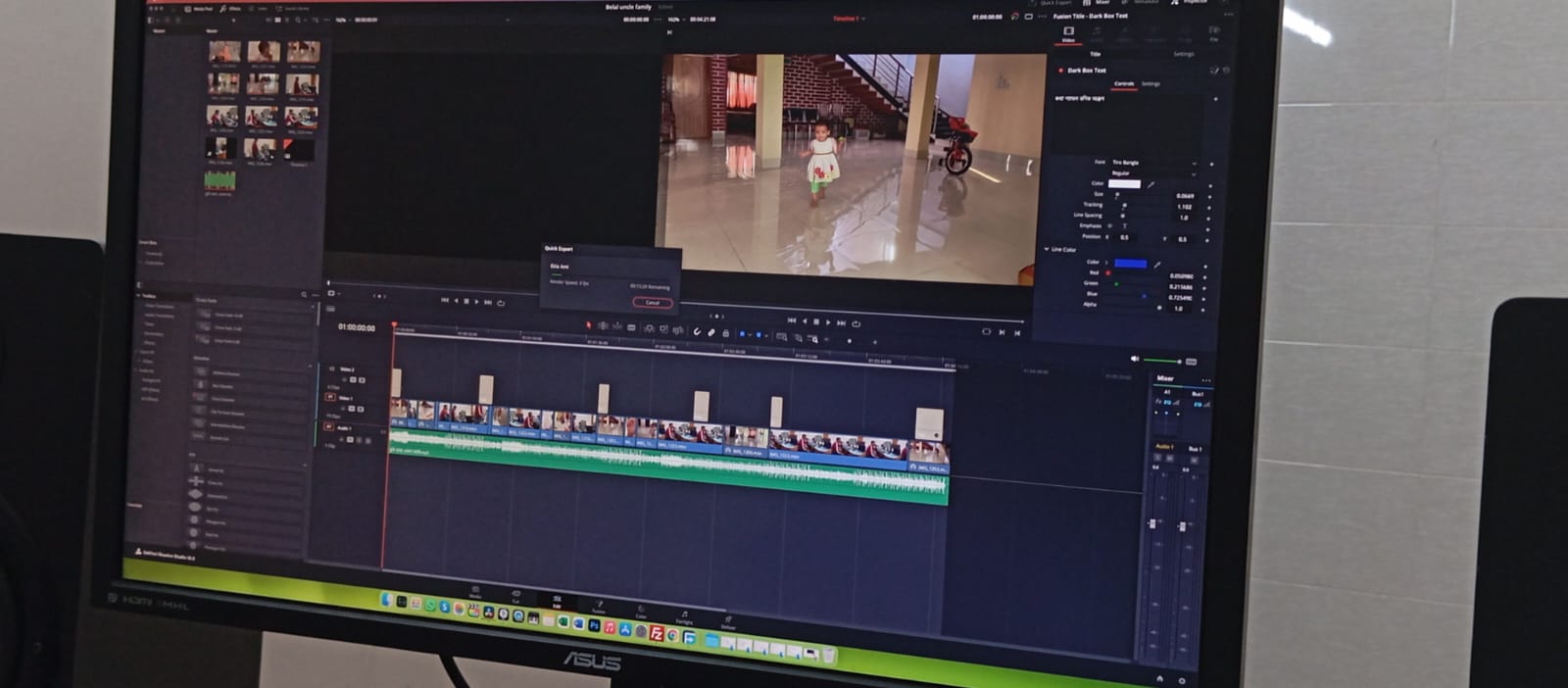Image resolution: width=1568 pixels, height=688 pixels.
Task: Collapse the Line Color section
Action: pos(1047,249)
